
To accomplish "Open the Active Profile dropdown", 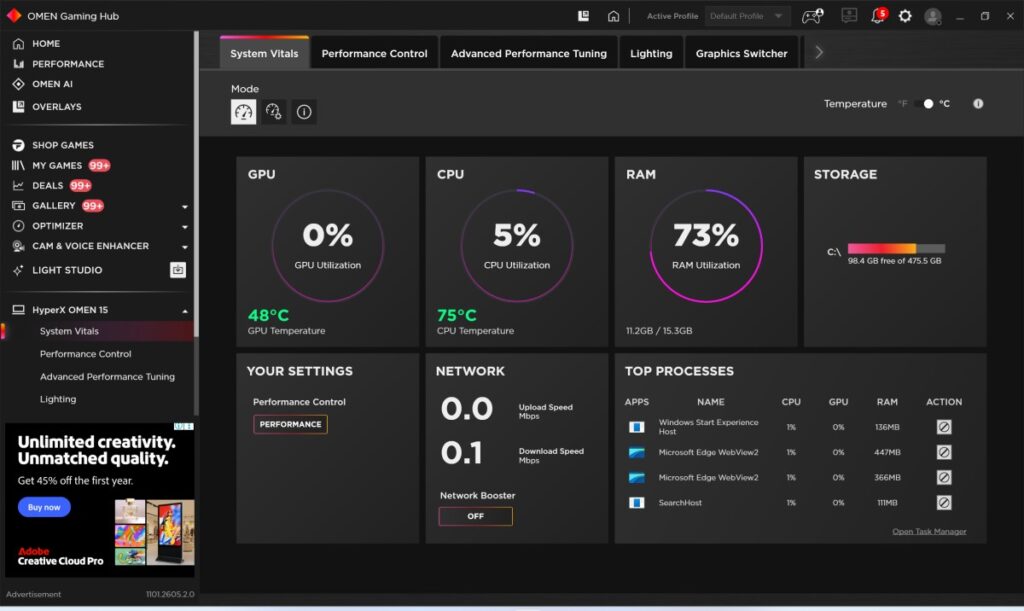I will point(747,16).
